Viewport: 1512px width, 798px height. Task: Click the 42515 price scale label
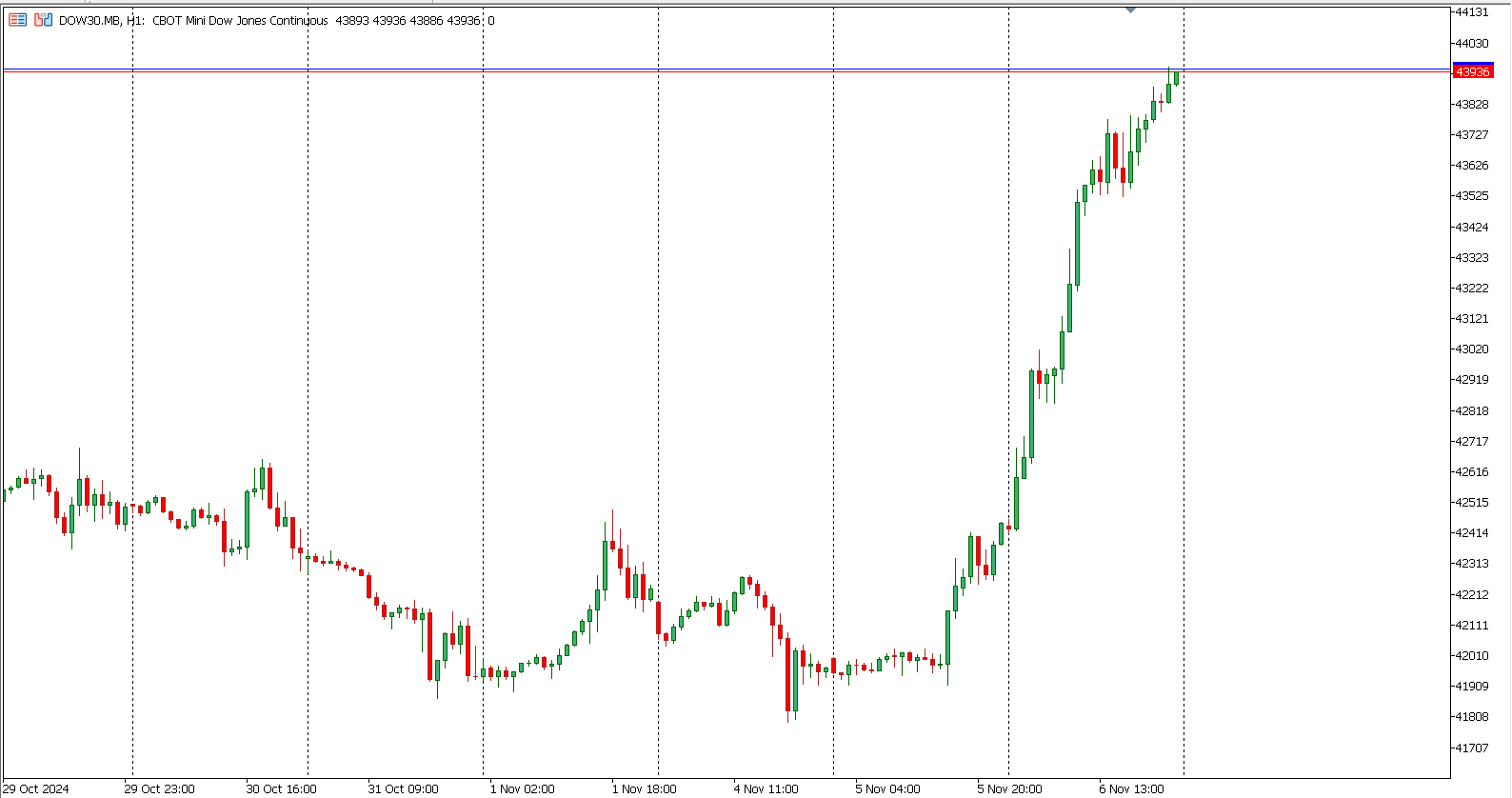pos(1471,503)
